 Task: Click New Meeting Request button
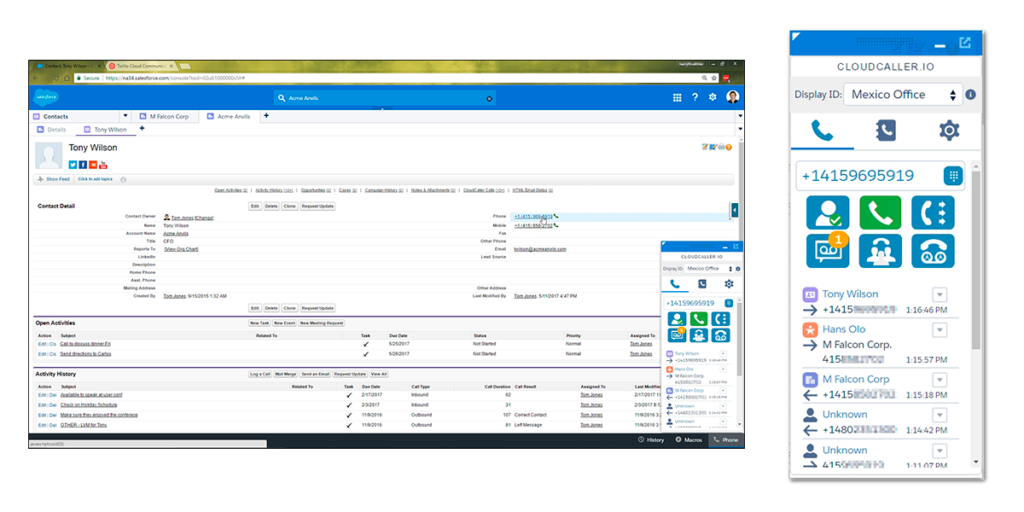tap(321, 323)
